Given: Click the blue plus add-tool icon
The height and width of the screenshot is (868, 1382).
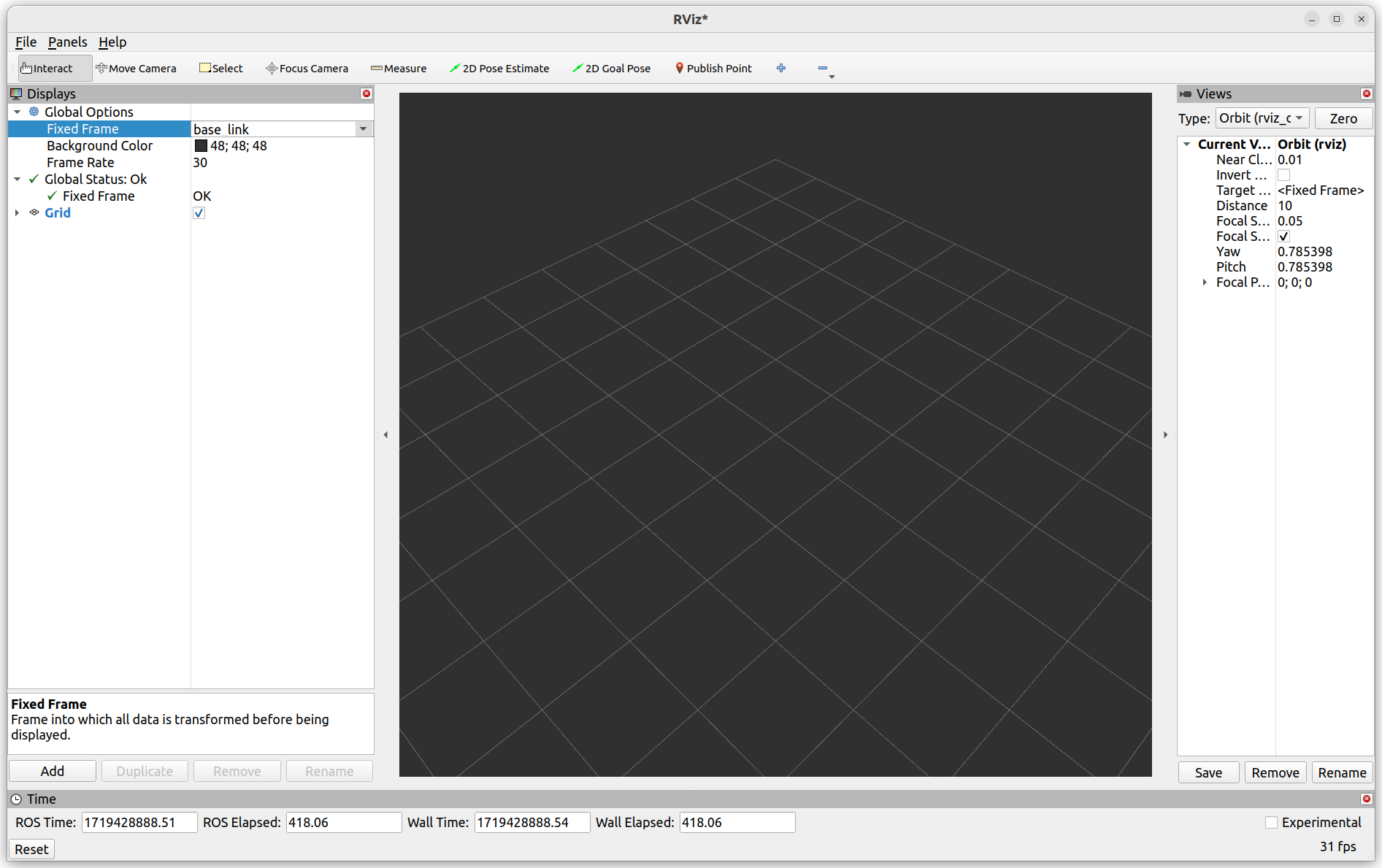Looking at the screenshot, I should click(781, 68).
